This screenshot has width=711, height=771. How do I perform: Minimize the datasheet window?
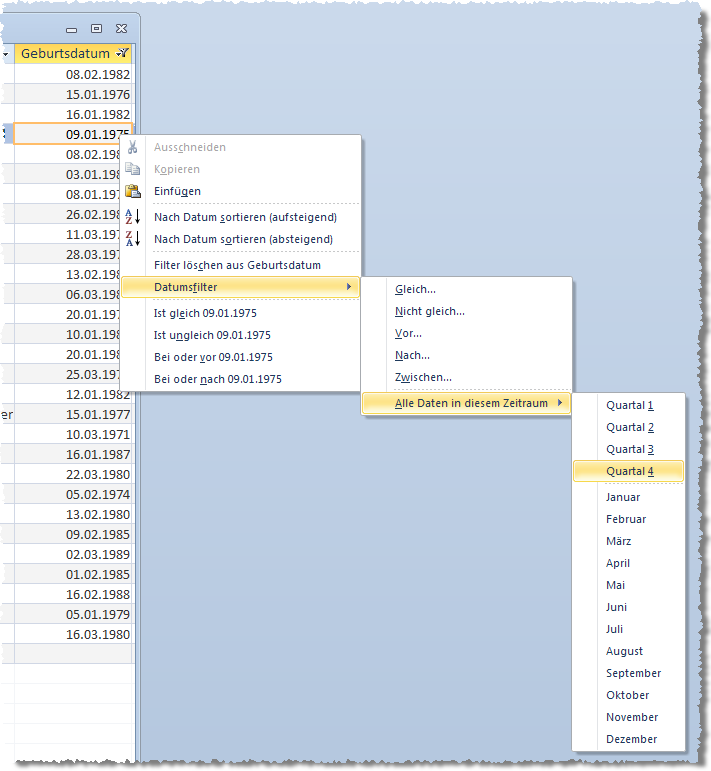pos(72,30)
